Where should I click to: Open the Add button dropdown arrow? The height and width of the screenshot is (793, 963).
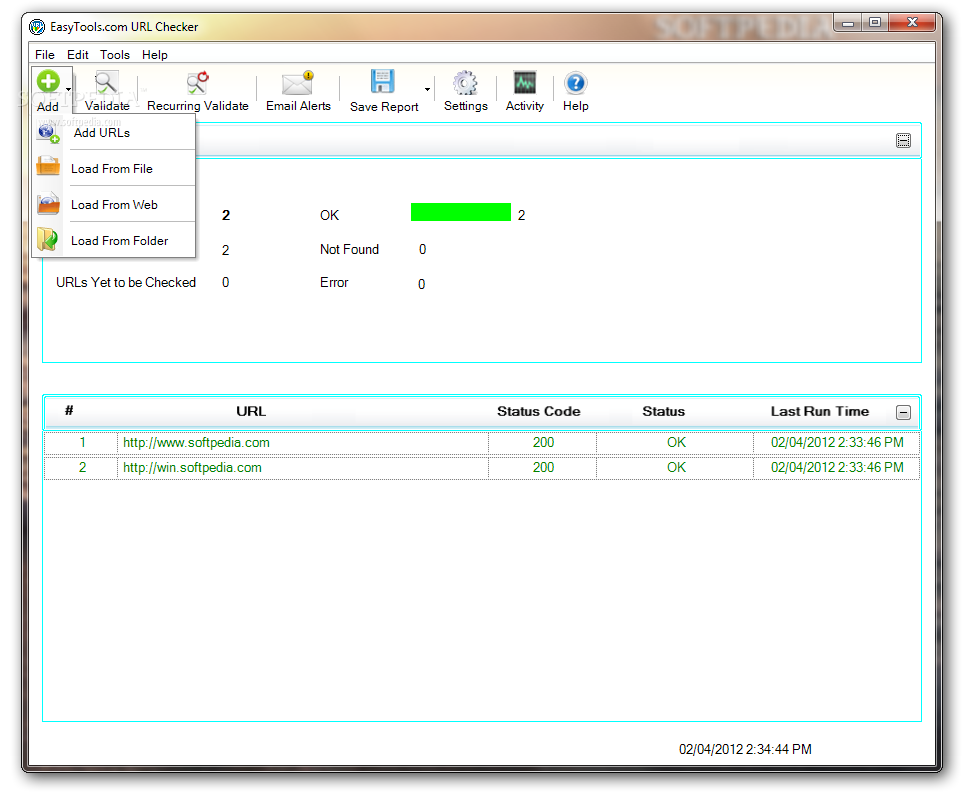[x=68, y=90]
